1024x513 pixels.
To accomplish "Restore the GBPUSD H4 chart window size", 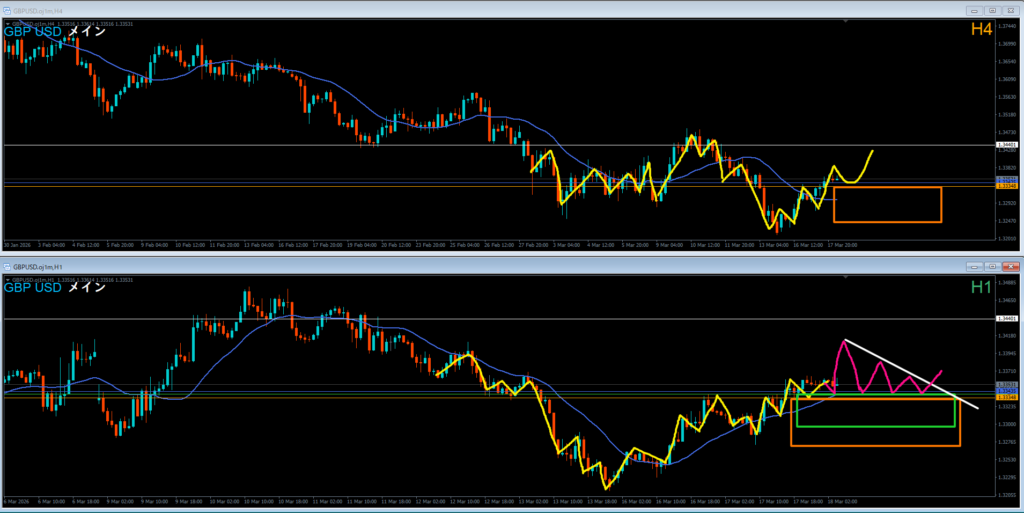I will point(993,11).
